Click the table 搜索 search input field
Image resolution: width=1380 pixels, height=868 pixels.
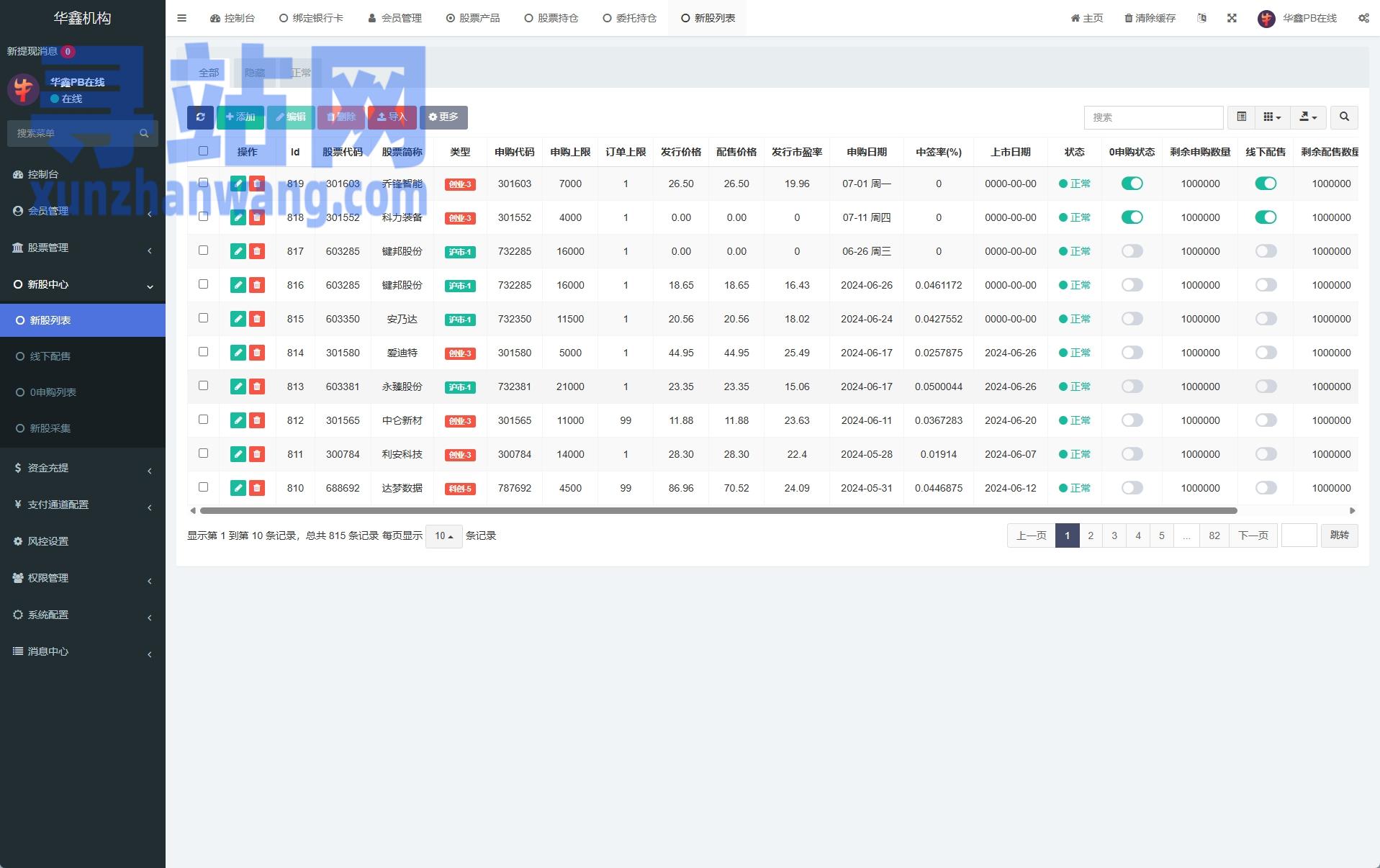point(1153,117)
